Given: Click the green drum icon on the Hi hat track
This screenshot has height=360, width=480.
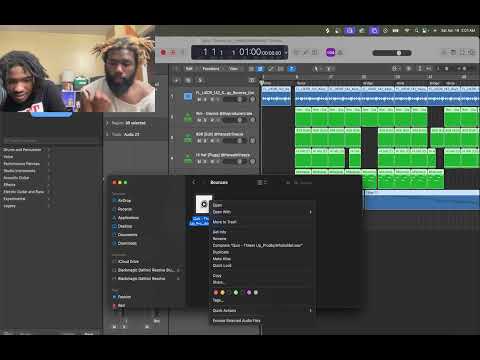Looking at the screenshot, I should coord(188,159).
